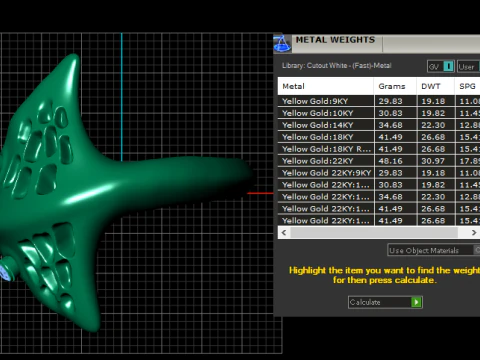Click the green Calculate arrow icon

pyautogui.click(x=416, y=302)
